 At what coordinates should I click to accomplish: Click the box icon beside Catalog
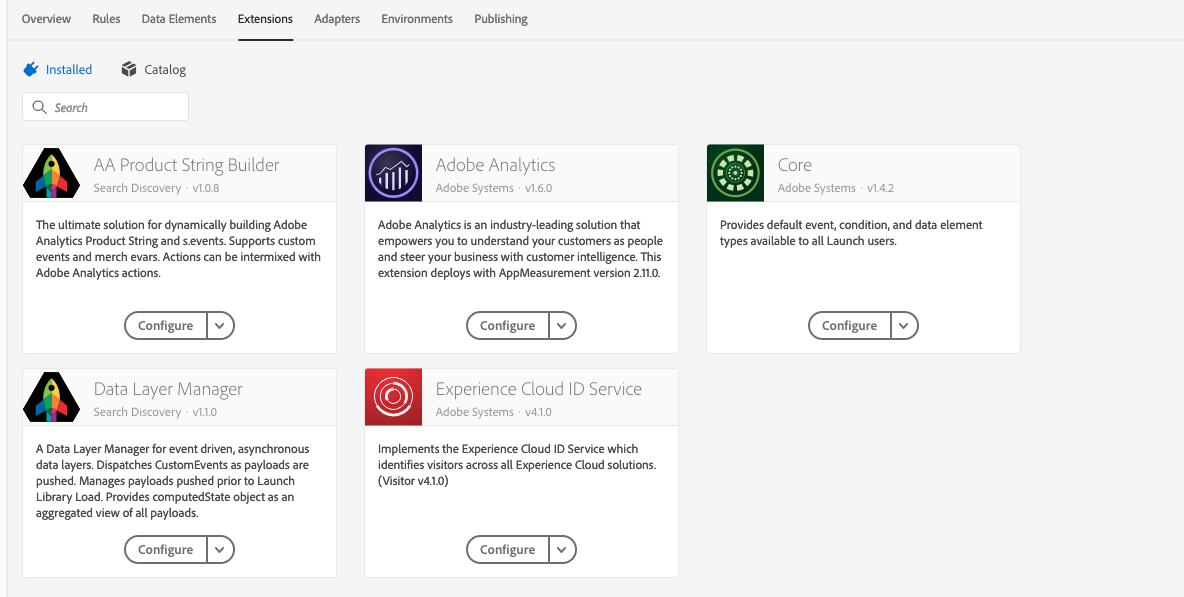coord(129,69)
